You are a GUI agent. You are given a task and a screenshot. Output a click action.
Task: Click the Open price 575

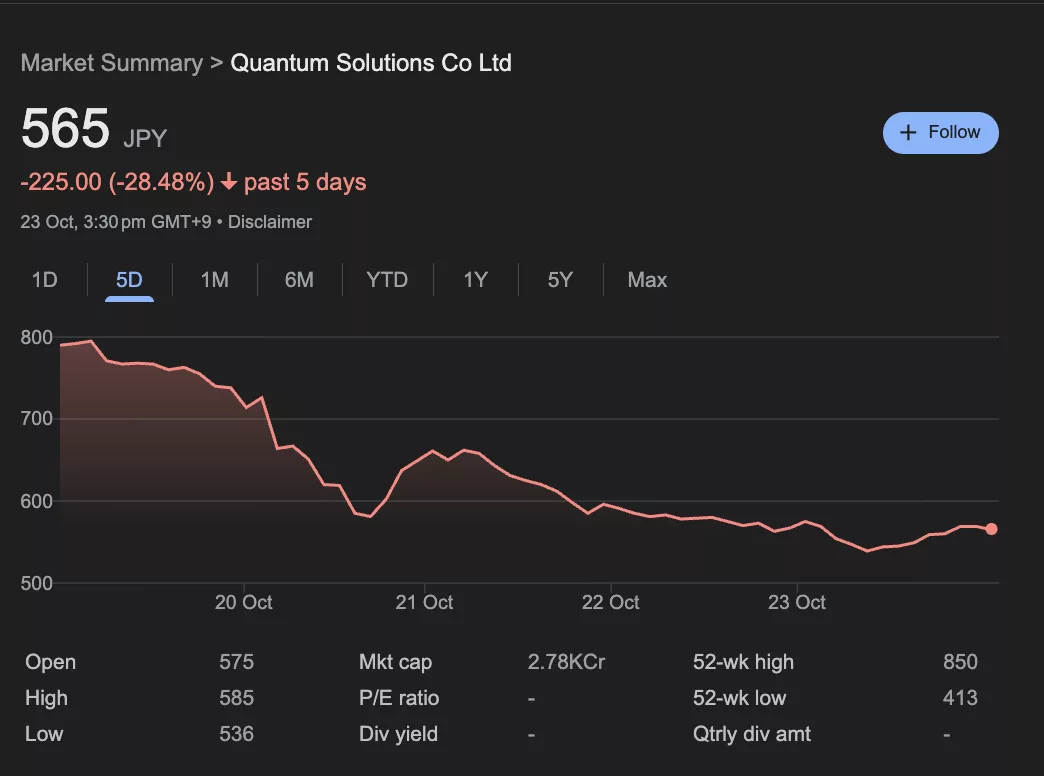[x=236, y=661]
